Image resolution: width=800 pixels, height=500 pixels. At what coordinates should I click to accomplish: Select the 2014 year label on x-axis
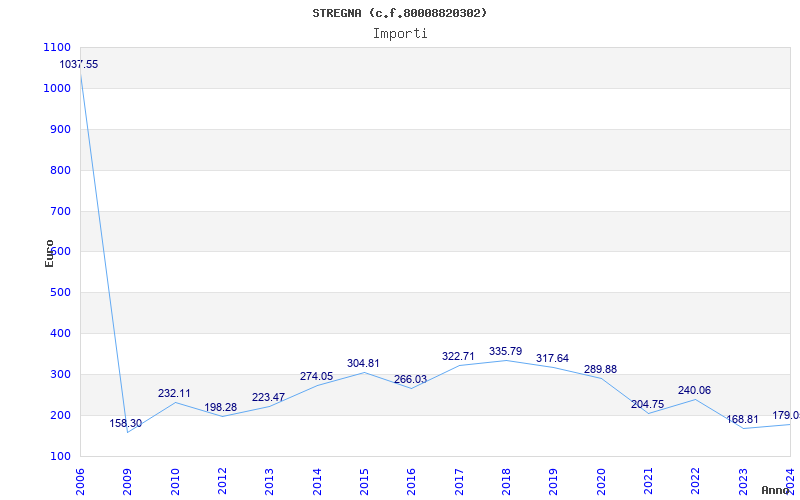[x=317, y=482]
